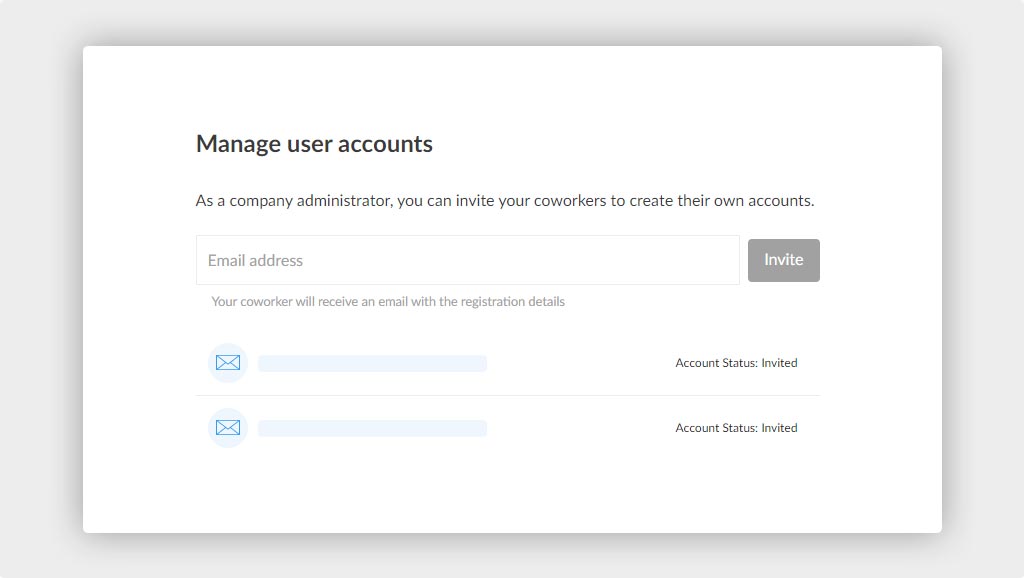Click the Email address input field
Image resolution: width=1024 pixels, height=578 pixels.
coord(468,260)
